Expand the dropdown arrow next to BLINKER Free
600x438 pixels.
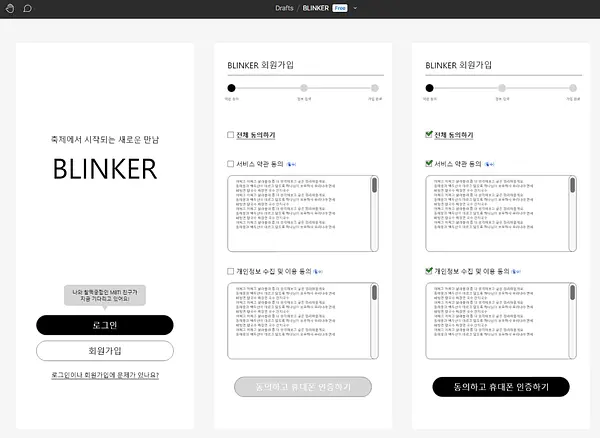[x=355, y=8]
